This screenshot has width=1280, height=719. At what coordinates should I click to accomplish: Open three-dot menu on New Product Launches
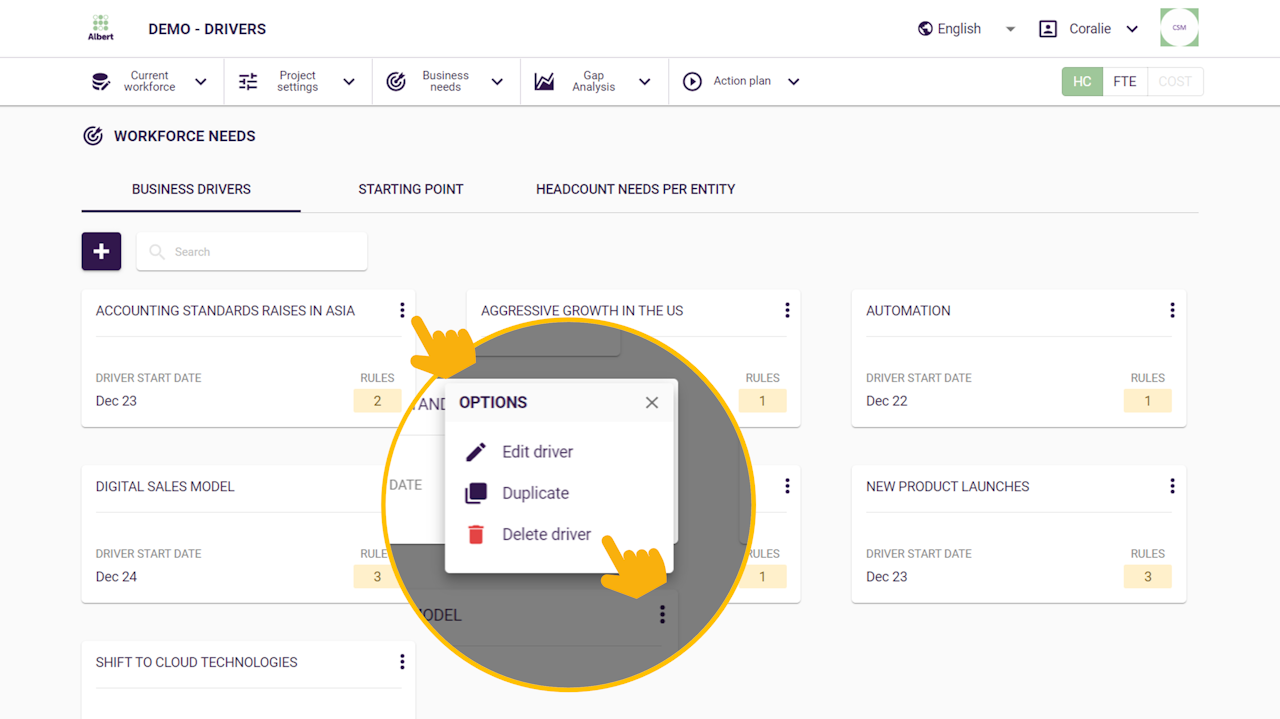tap(1172, 486)
